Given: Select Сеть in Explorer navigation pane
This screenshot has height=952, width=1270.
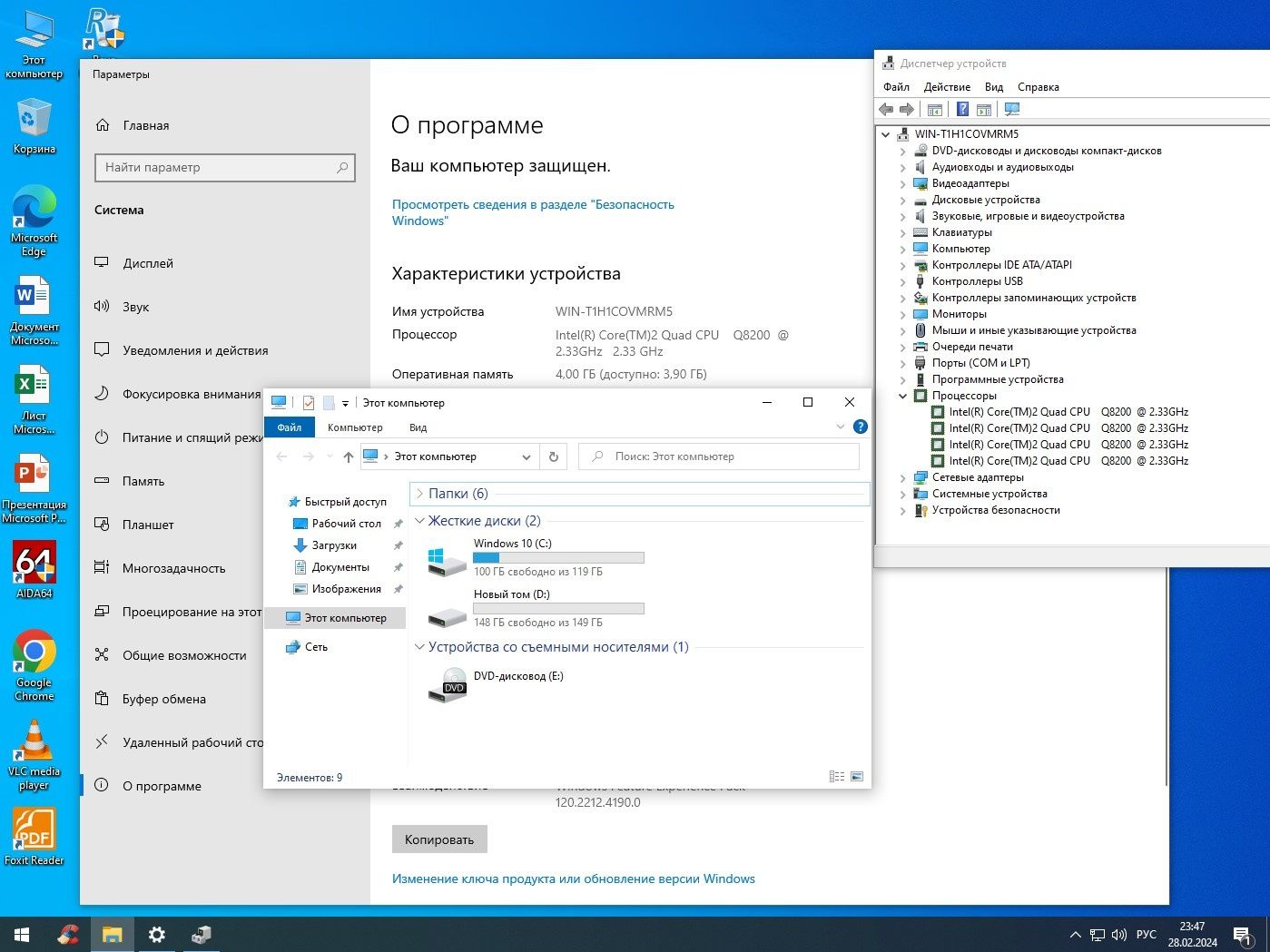Looking at the screenshot, I should 316,647.
